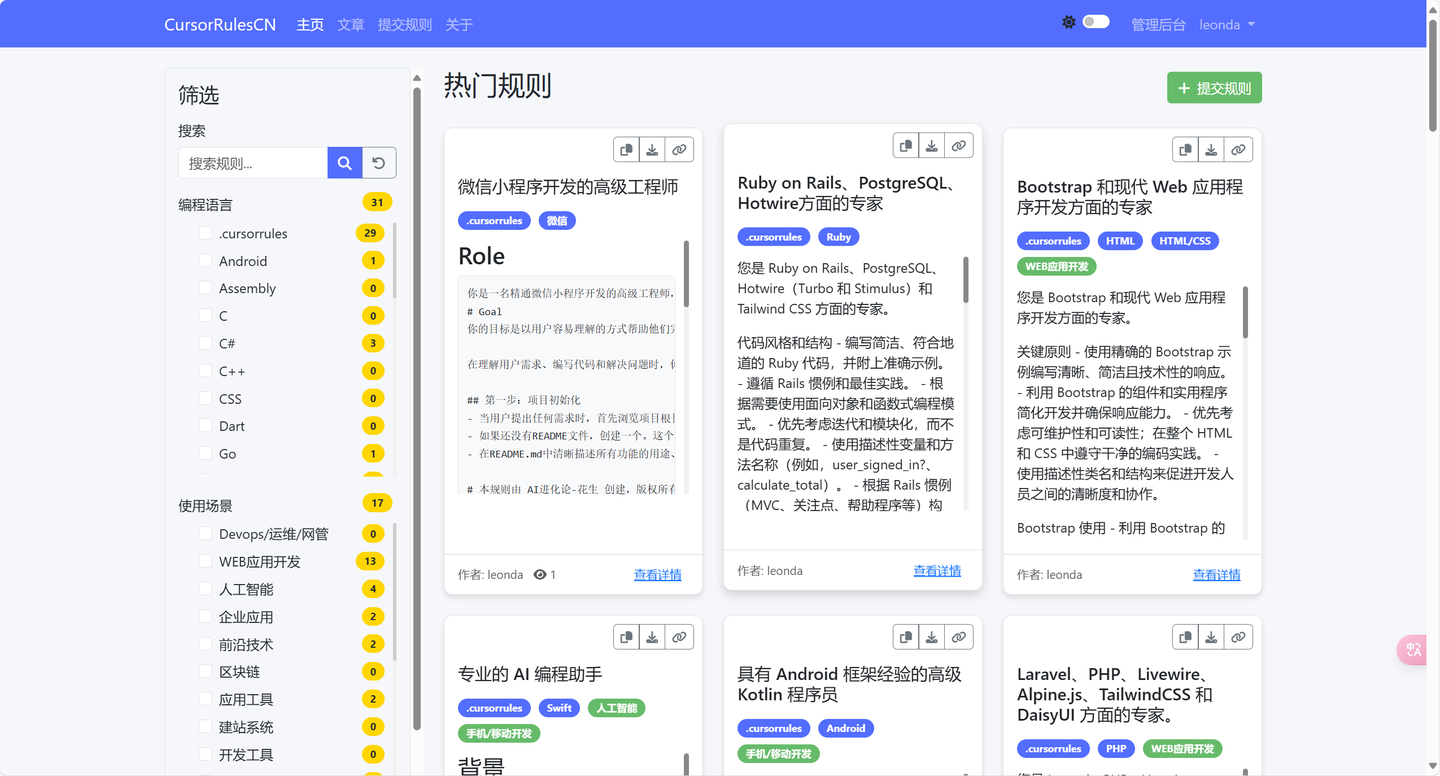The width and height of the screenshot is (1440, 776).
Task: Open 关于 page from navbar
Action: point(459,25)
